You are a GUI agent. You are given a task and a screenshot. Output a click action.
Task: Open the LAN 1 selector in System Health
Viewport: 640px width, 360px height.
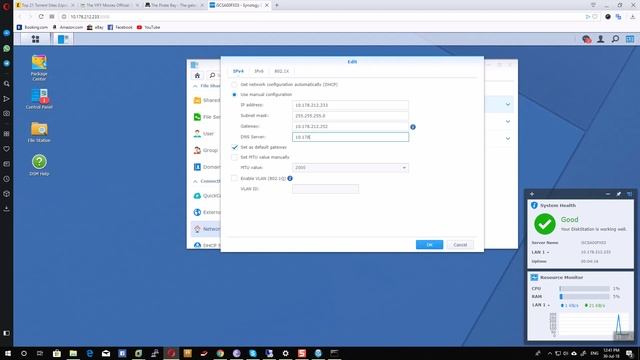540,252
